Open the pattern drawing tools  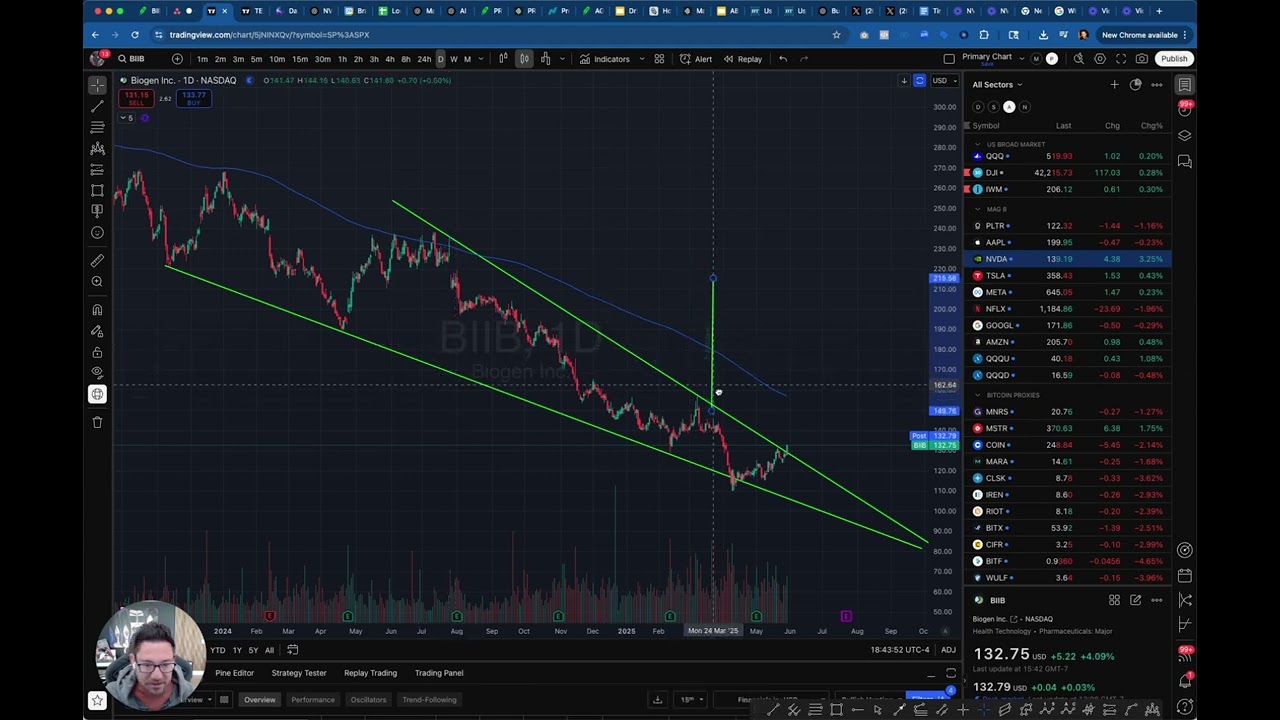click(97, 148)
